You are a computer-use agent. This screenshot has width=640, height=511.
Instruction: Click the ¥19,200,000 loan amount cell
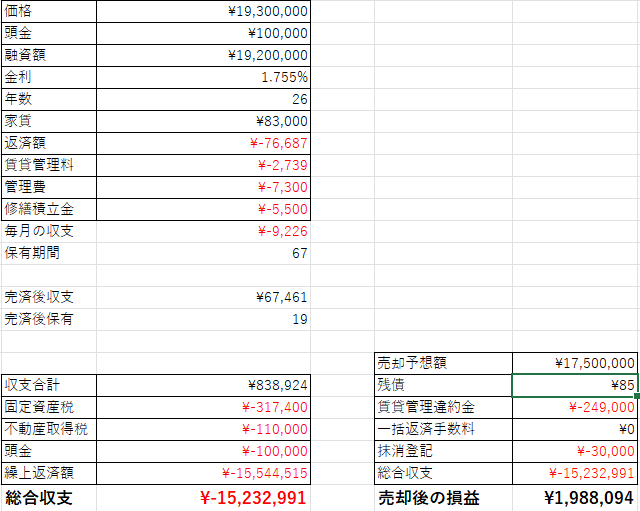pos(203,56)
